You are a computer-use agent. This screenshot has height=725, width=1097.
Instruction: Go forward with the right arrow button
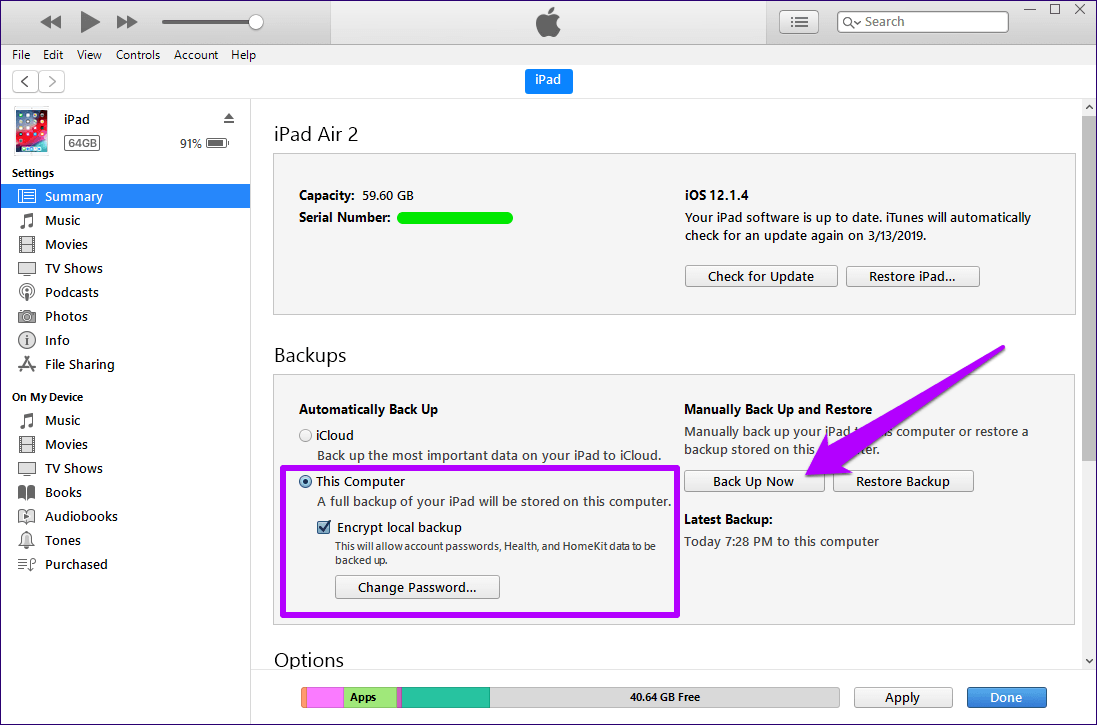pyautogui.click(x=52, y=81)
